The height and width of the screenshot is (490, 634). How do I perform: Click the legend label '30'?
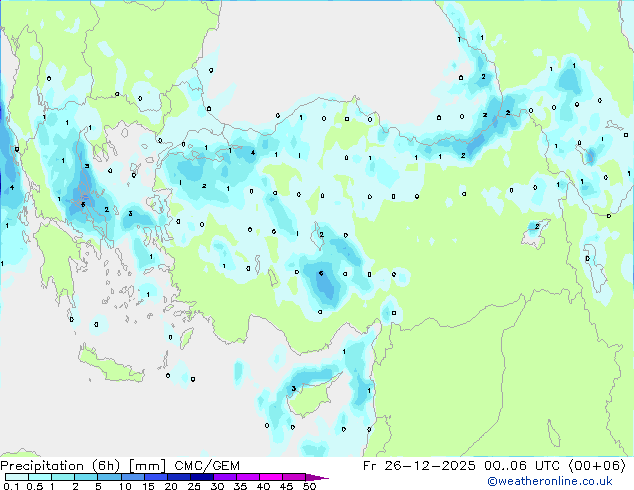217,486
